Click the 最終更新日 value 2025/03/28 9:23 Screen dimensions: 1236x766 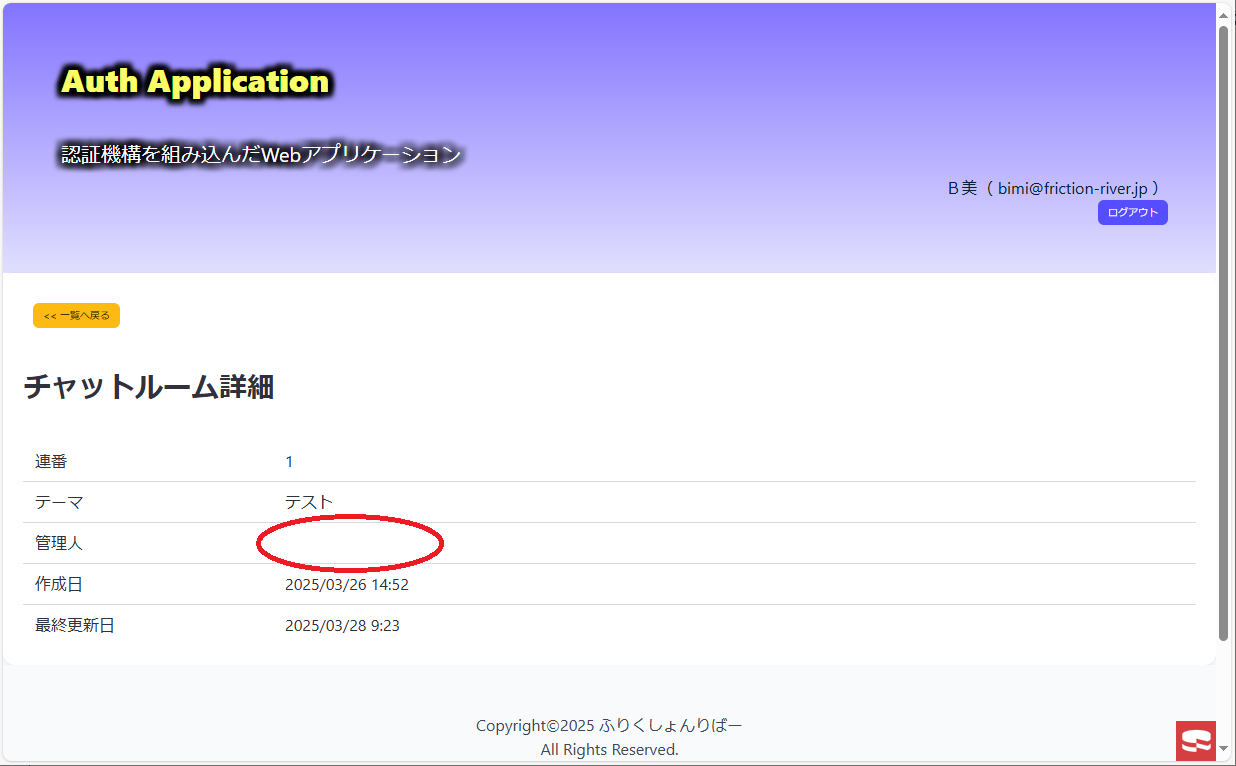pos(342,626)
